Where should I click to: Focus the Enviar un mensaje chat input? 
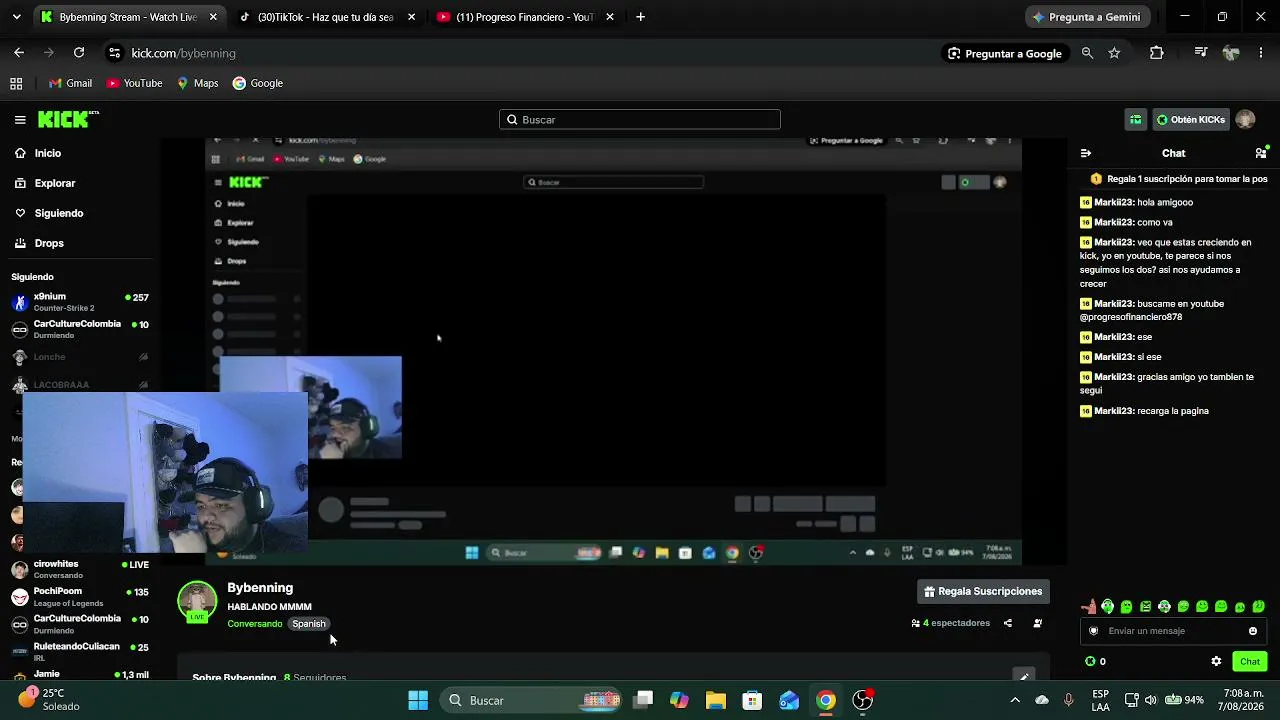click(1174, 631)
